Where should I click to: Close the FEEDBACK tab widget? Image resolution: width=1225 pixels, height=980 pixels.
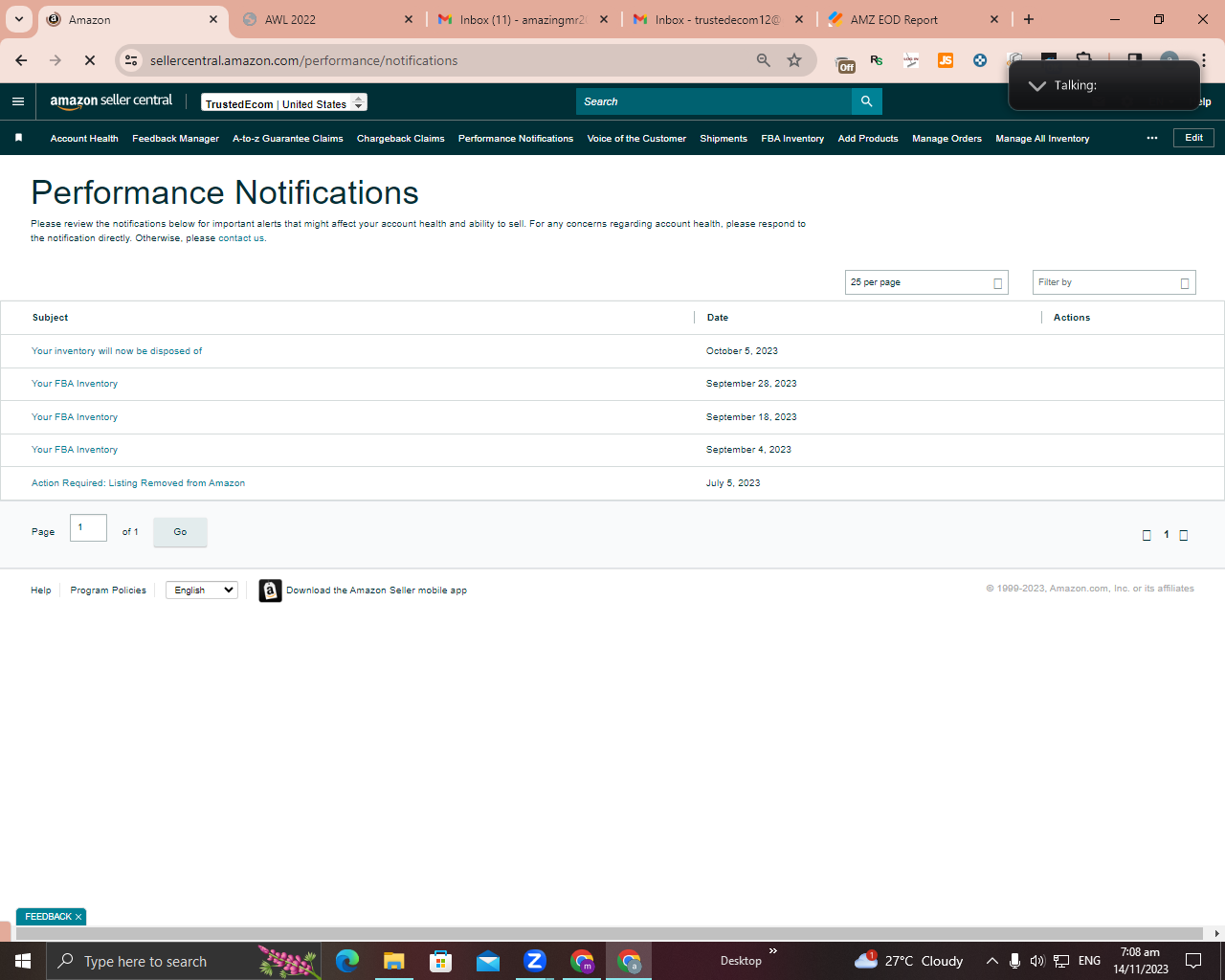(78, 917)
